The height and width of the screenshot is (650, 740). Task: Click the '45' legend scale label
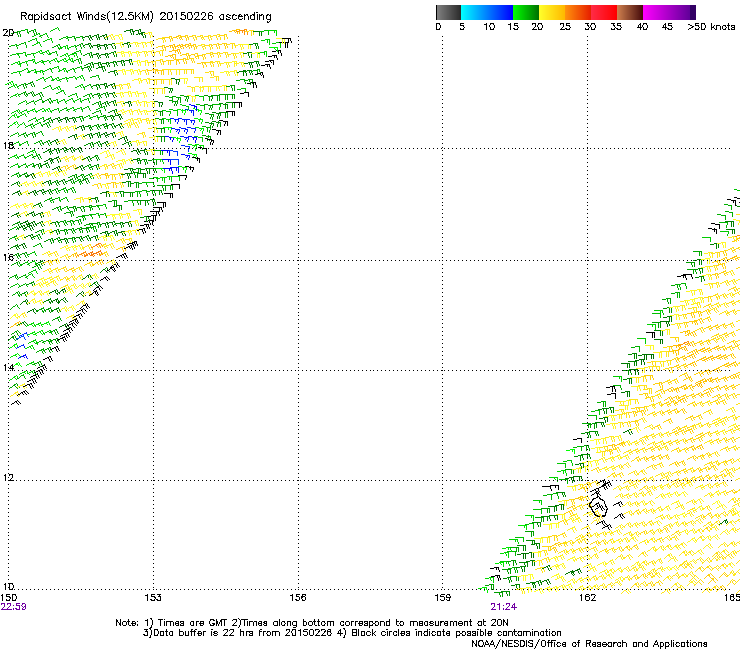[667, 27]
